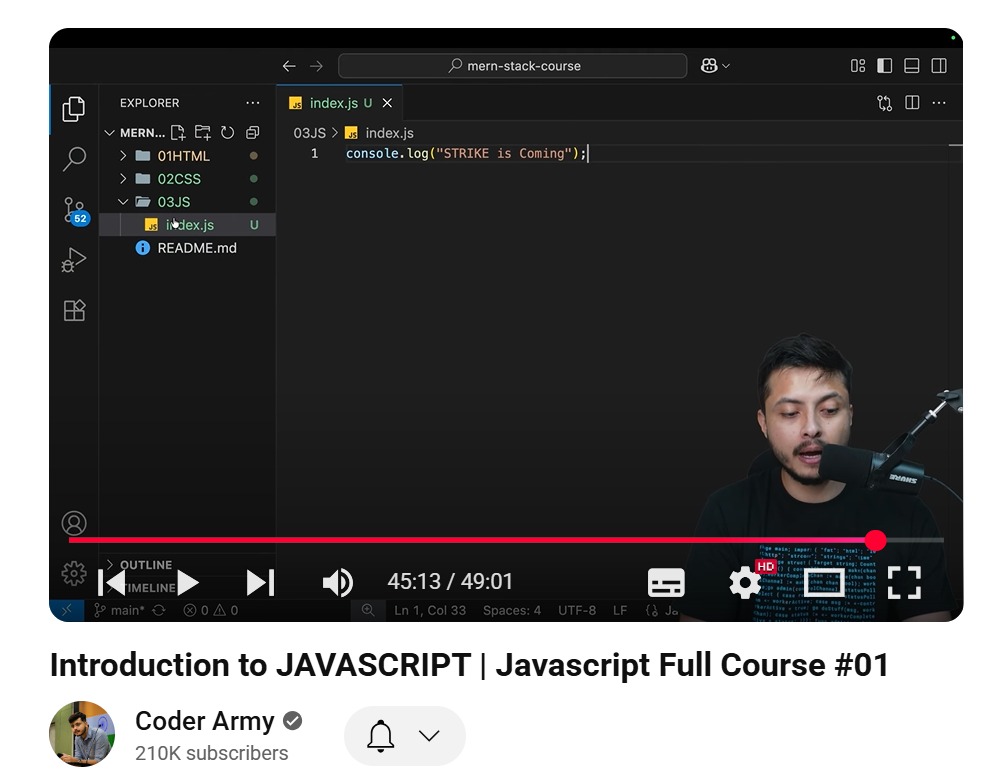The image size is (1007, 782).
Task: Open the Copilot icon menu
Action: [x=715, y=66]
